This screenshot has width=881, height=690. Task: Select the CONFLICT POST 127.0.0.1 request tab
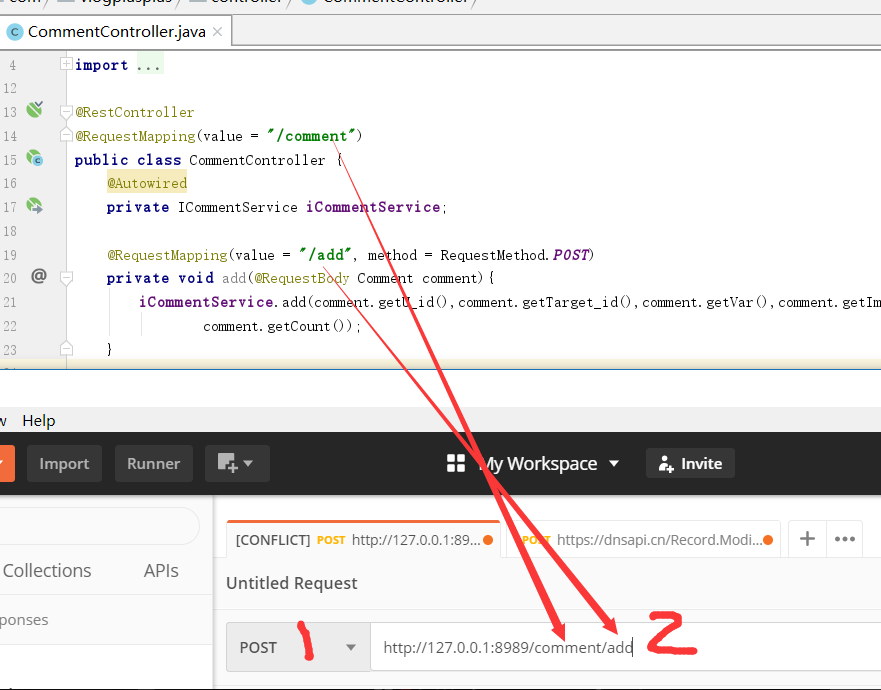click(x=364, y=540)
